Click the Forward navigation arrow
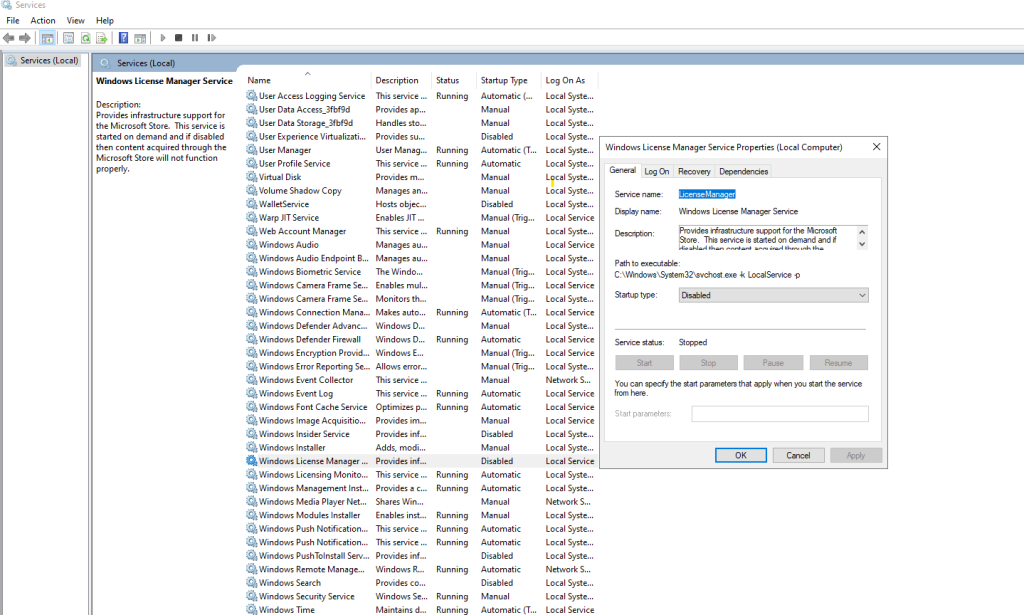 (x=26, y=37)
